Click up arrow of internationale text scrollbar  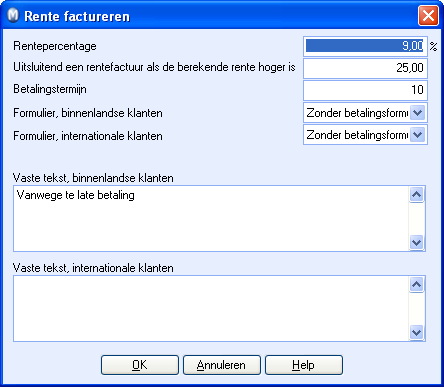click(417, 284)
